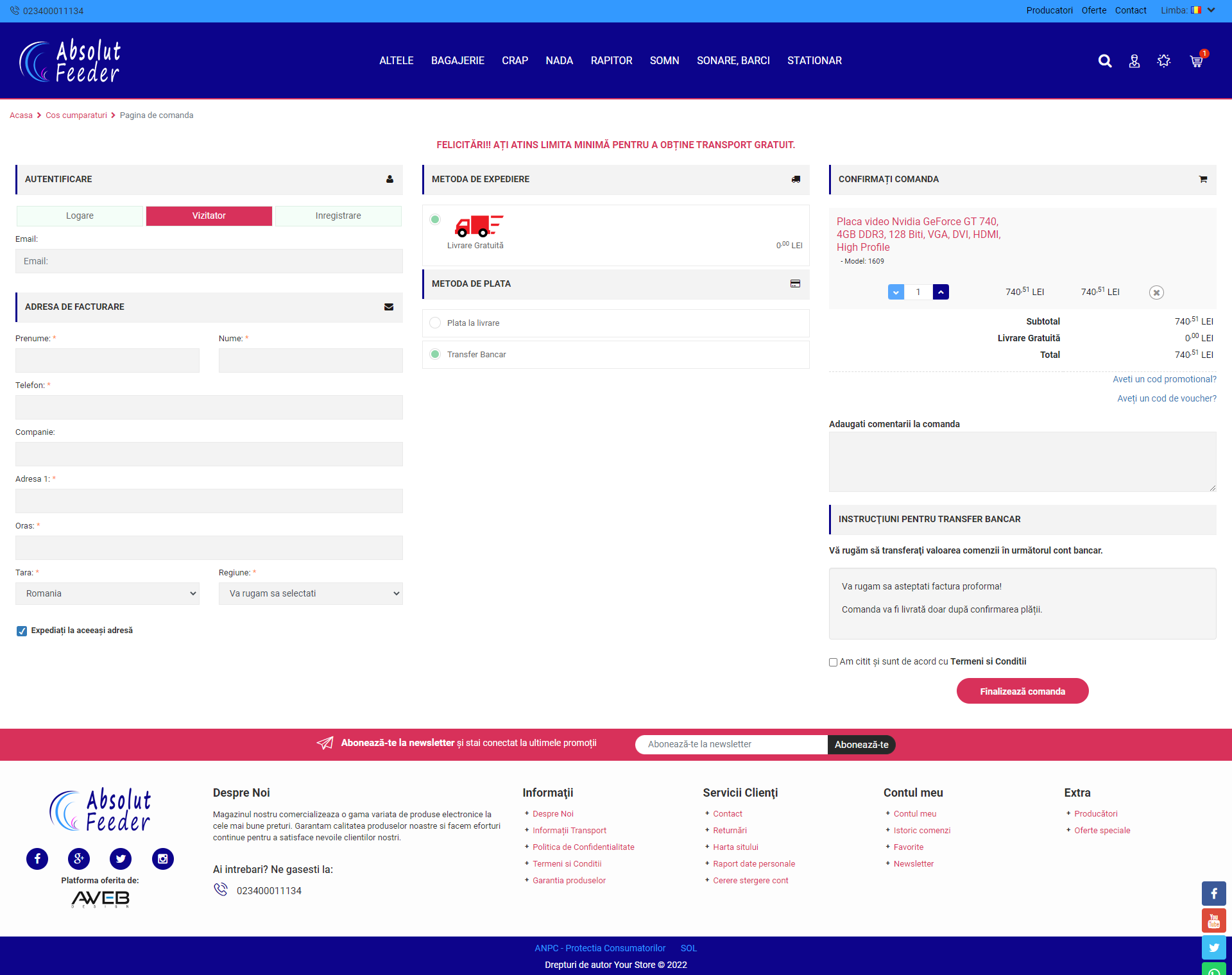Open the BAGAJERIE menu category
The width and height of the screenshot is (1232, 975).
458,60
